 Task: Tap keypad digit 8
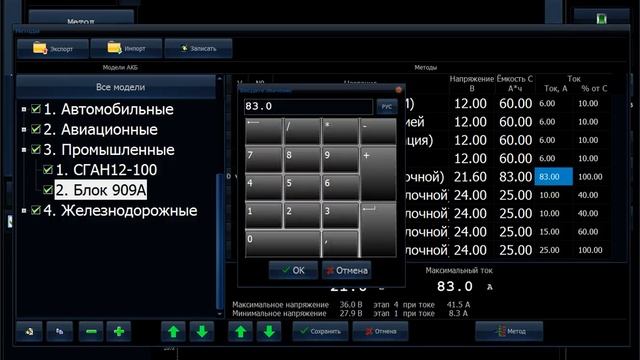click(302, 160)
